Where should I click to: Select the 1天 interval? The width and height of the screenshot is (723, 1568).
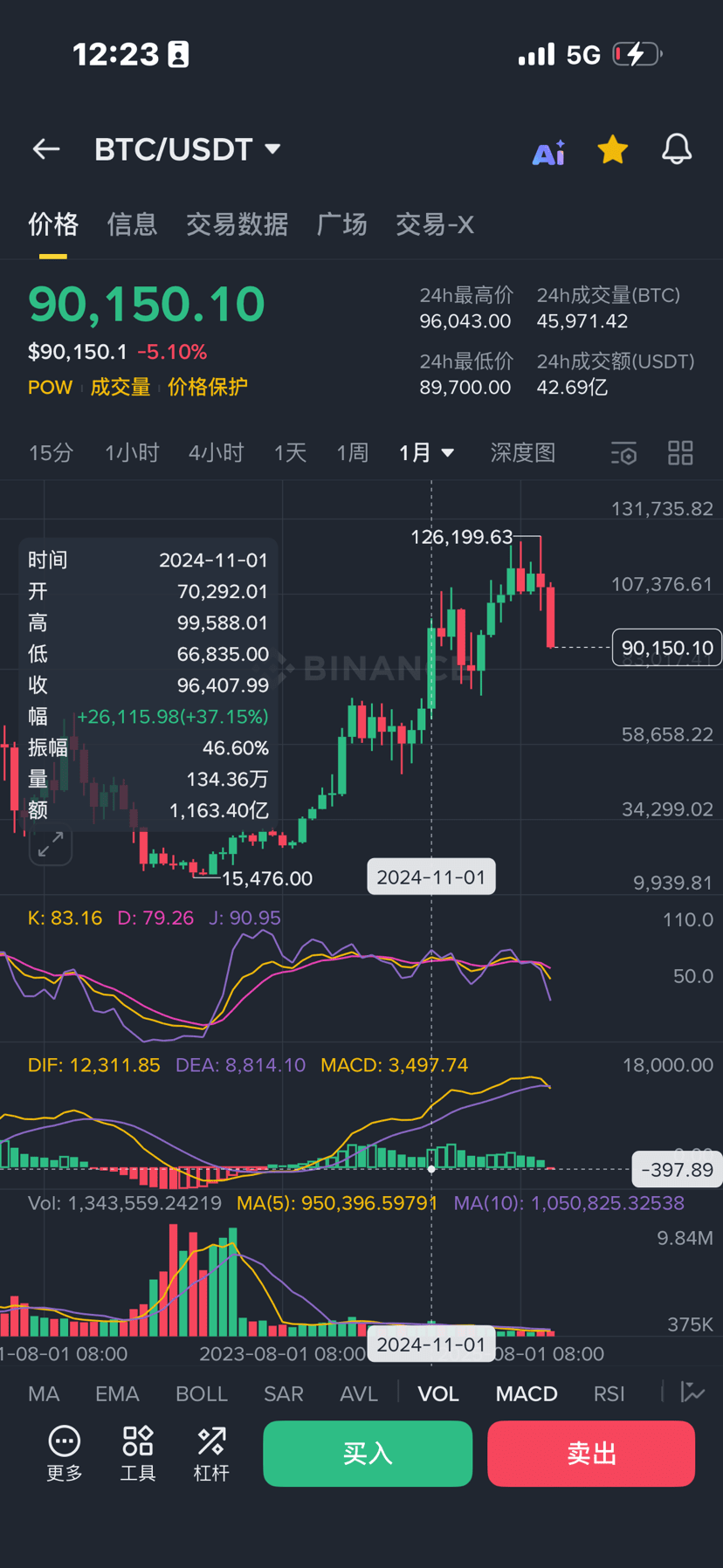[x=290, y=452]
